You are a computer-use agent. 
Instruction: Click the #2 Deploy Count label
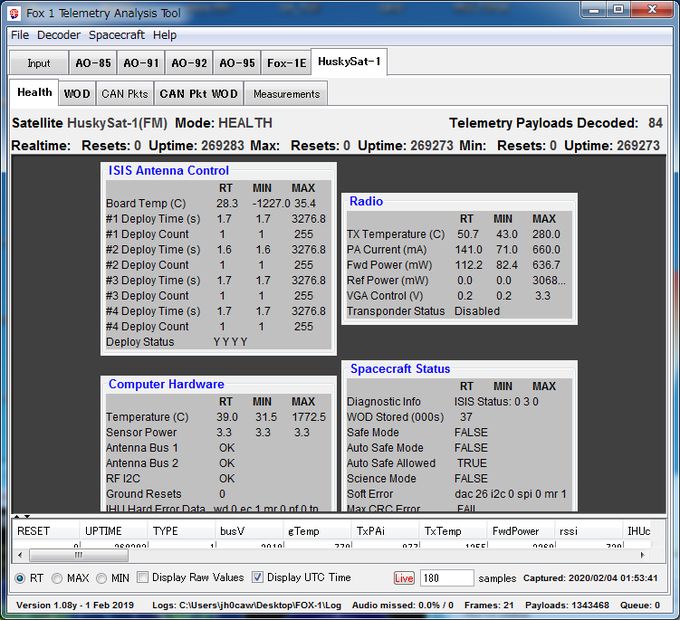point(147,265)
